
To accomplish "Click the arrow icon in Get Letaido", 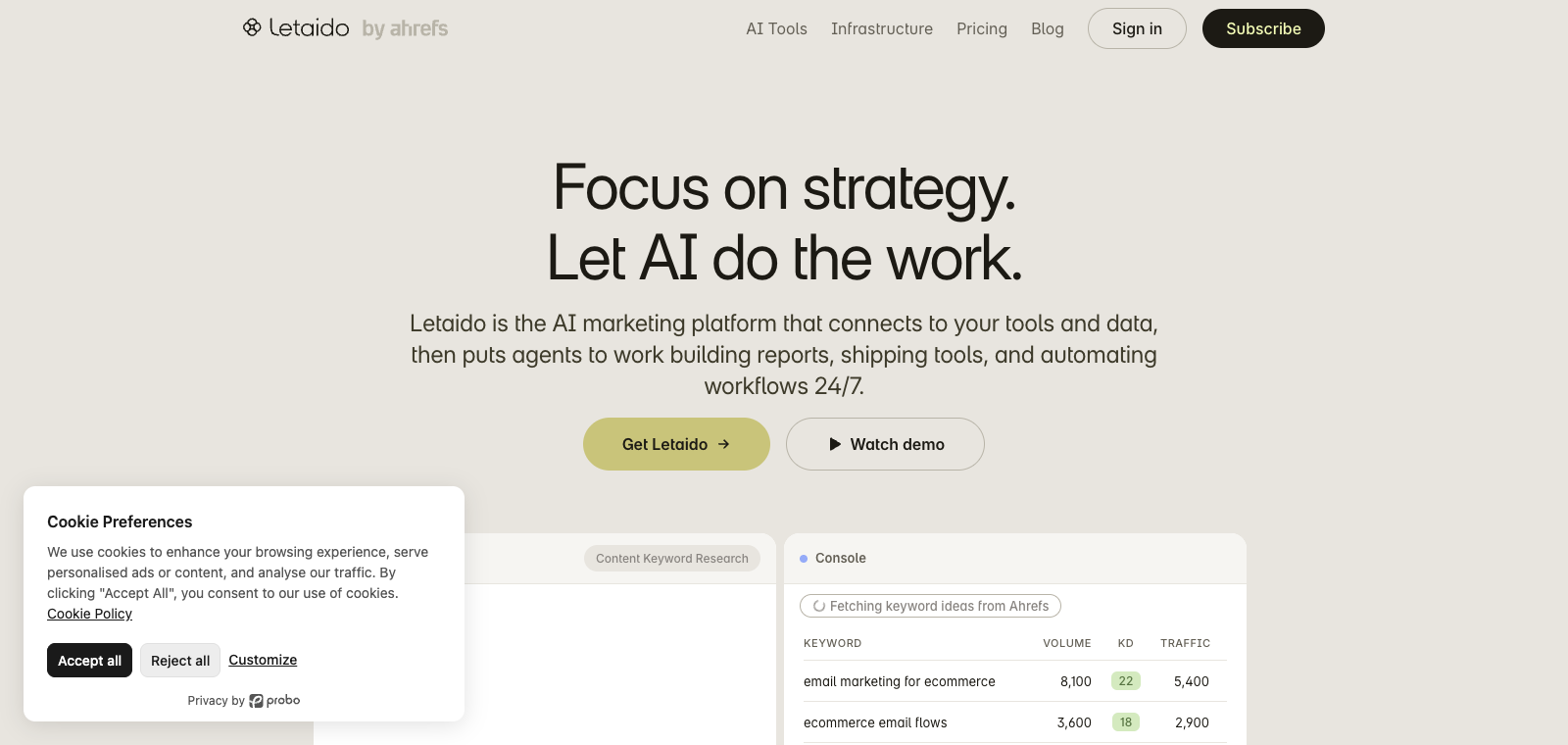I will pos(724,444).
